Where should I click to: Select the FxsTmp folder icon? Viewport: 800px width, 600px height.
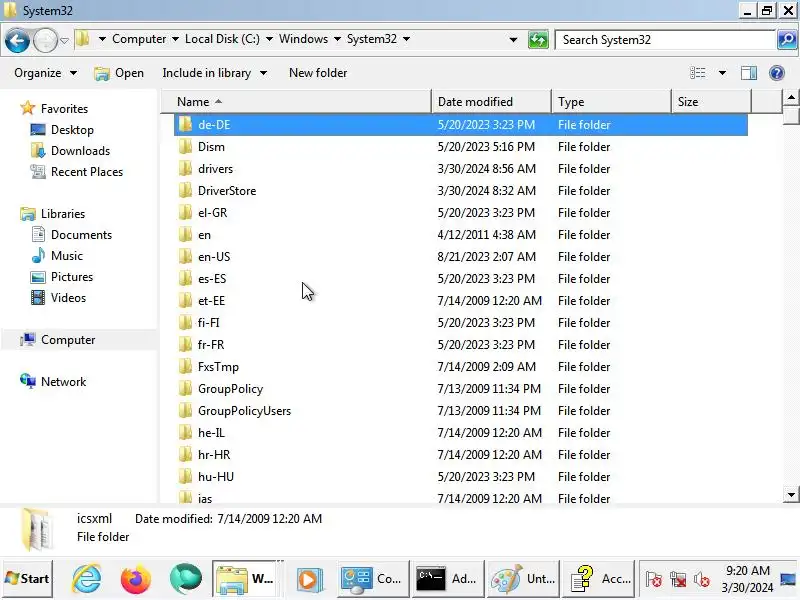tap(185, 366)
